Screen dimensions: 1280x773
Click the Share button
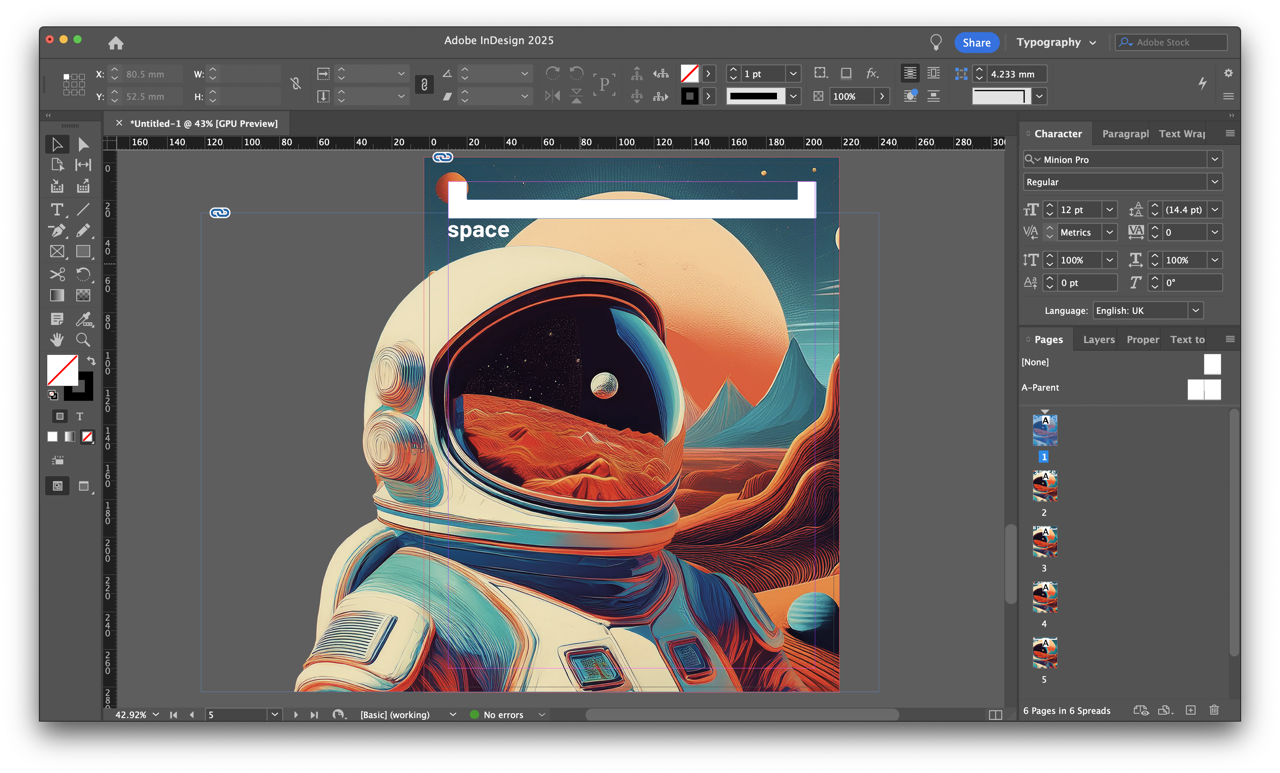point(976,42)
